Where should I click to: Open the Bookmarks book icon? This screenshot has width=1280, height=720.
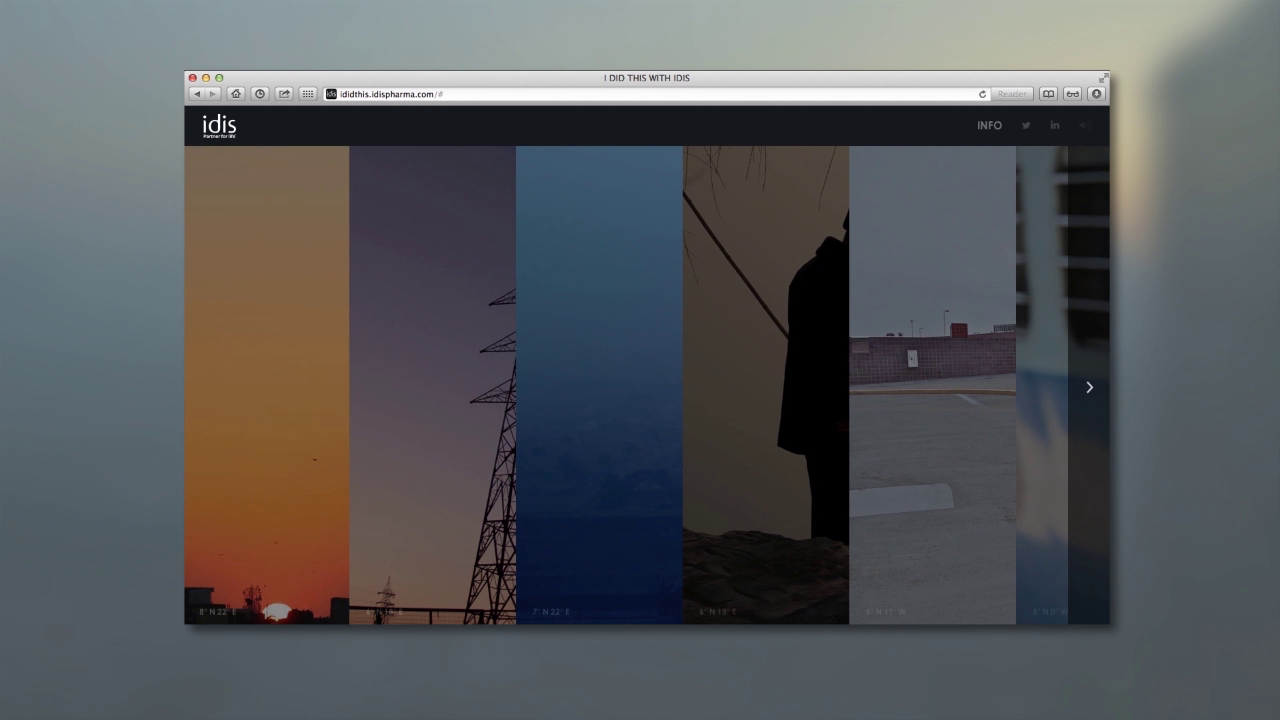tap(1048, 94)
